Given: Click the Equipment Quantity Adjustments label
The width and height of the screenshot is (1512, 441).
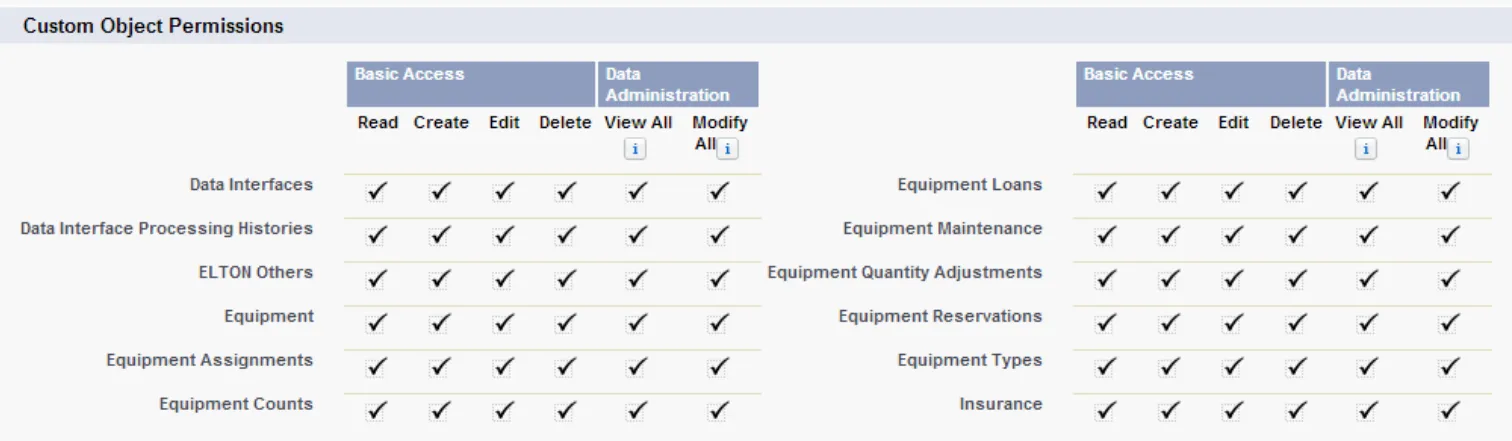Looking at the screenshot, I should [905, 272].
